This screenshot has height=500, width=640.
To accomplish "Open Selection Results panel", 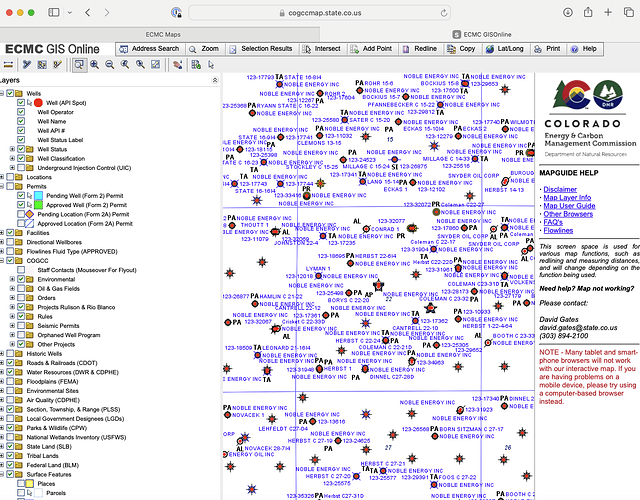I will [x=260, y=48].
